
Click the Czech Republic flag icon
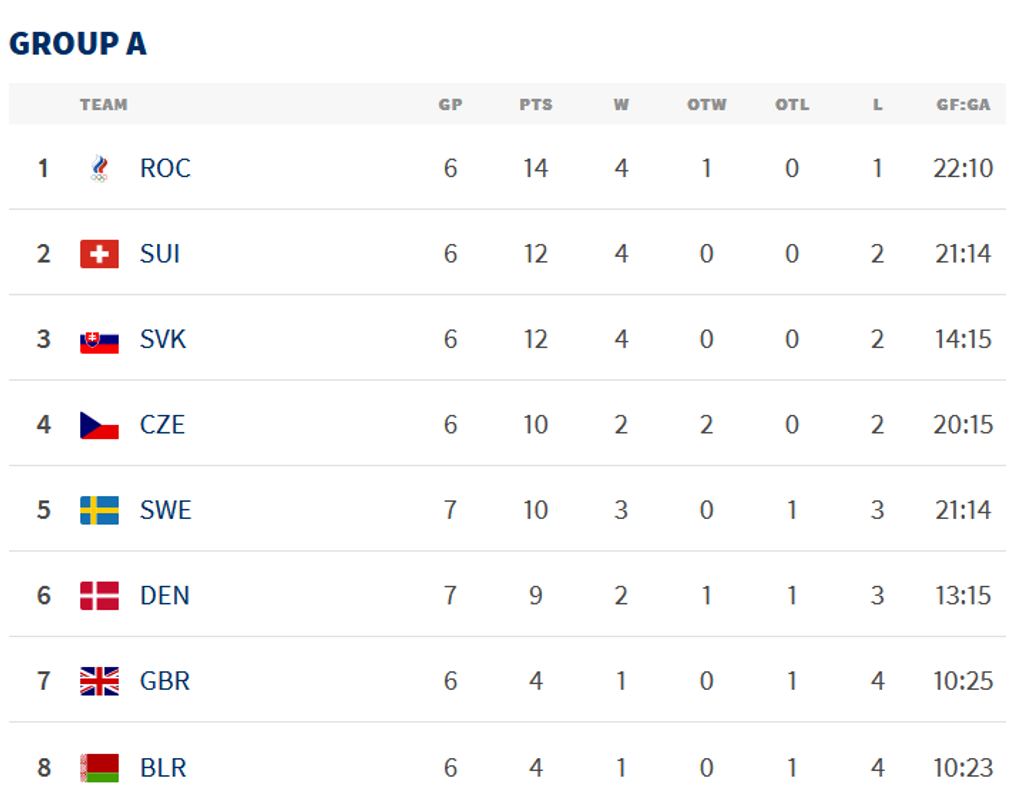click(x=99, y=425)
